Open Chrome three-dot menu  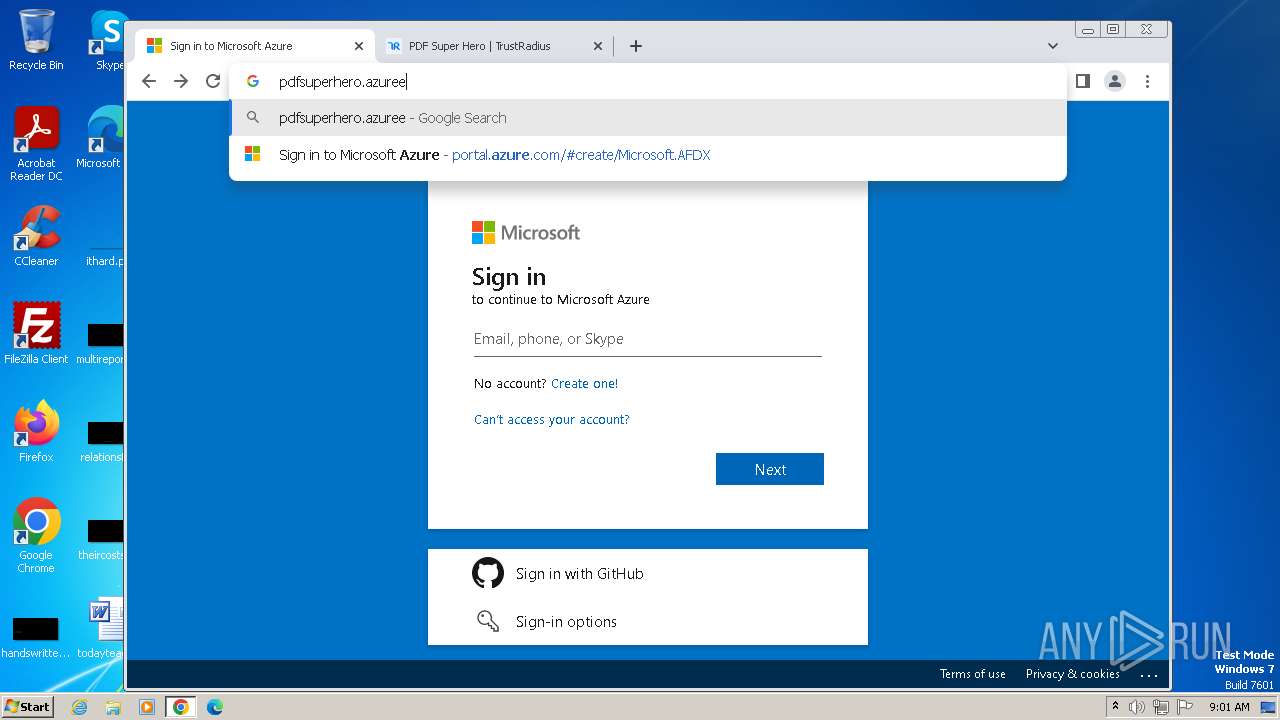[x=1147, y=81]
